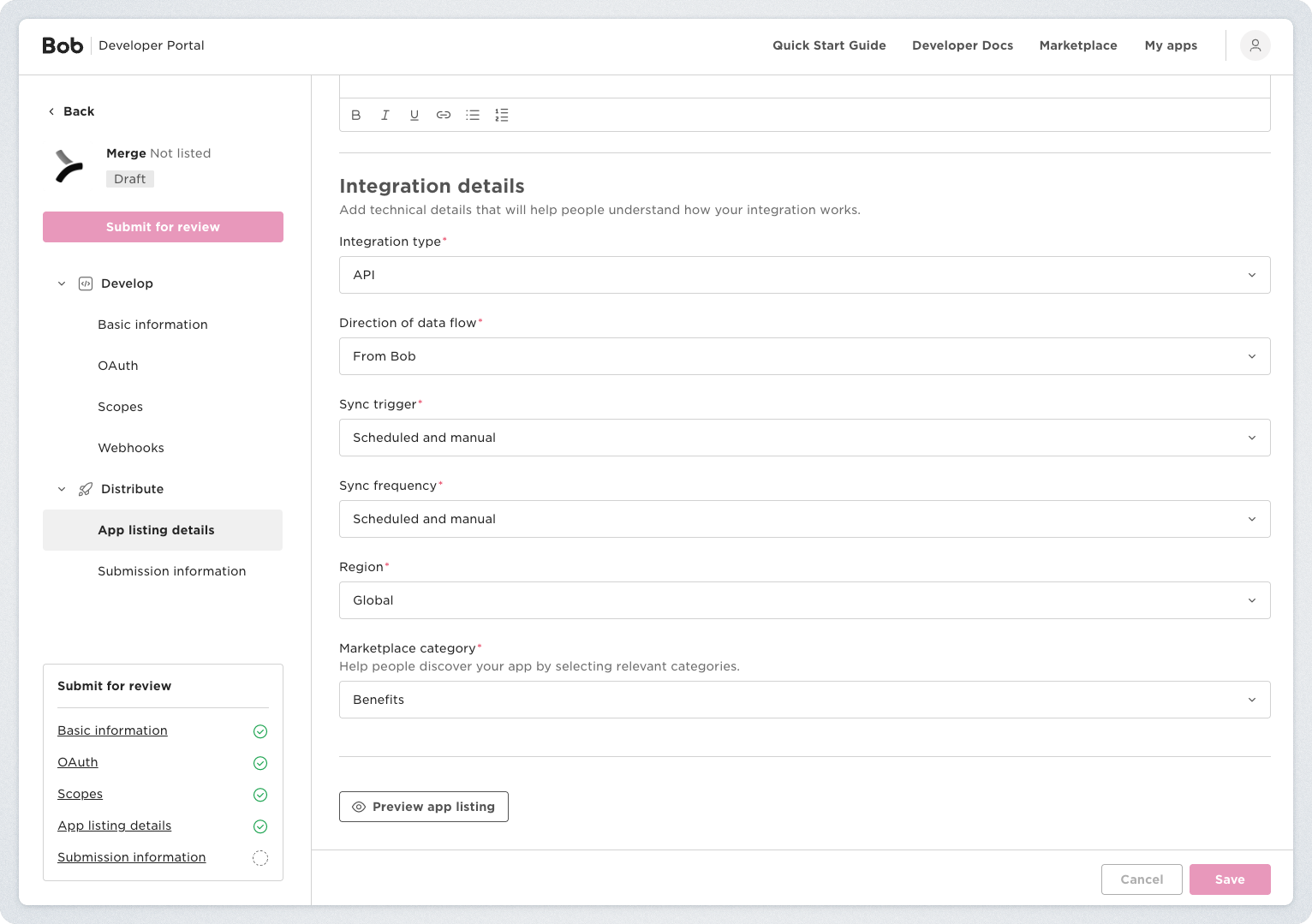Open the user profile avatar menu
This screenshot has width=1312, height=924.
[x=1255, y=45]
